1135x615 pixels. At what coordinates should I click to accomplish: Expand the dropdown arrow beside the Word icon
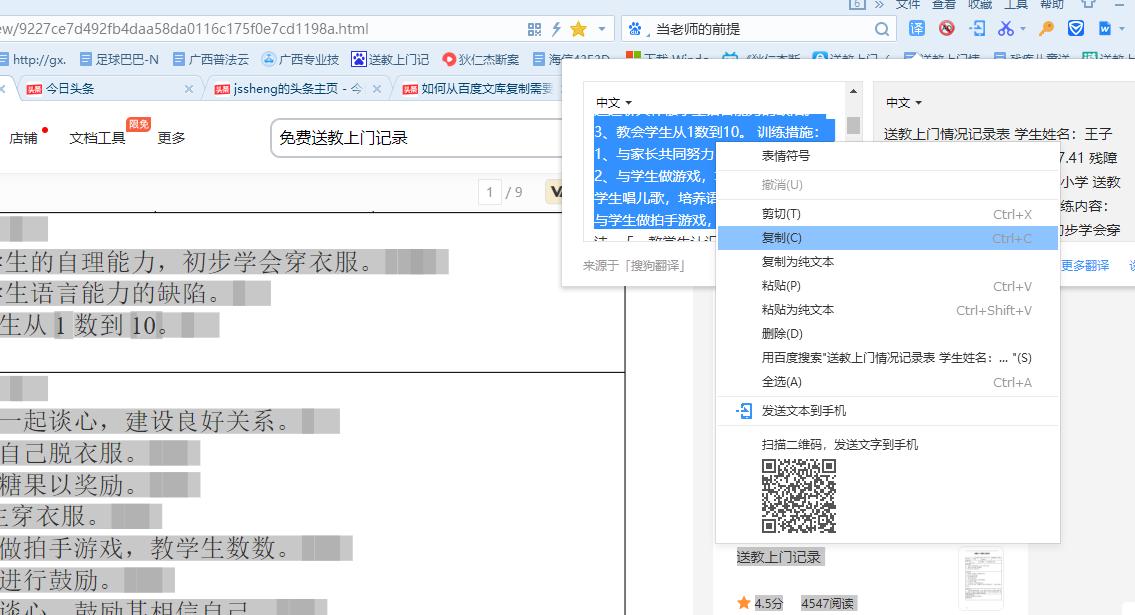pyautogui.click(x=1120, y=28)
